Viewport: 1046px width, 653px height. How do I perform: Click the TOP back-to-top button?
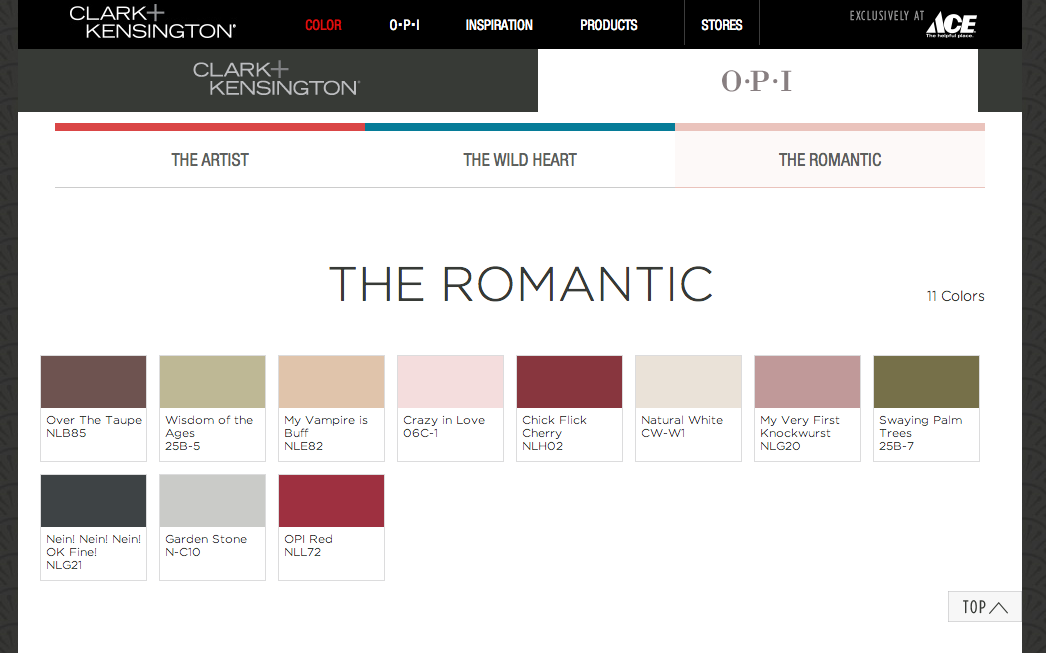pyautogui.click(x=985, y=606)
